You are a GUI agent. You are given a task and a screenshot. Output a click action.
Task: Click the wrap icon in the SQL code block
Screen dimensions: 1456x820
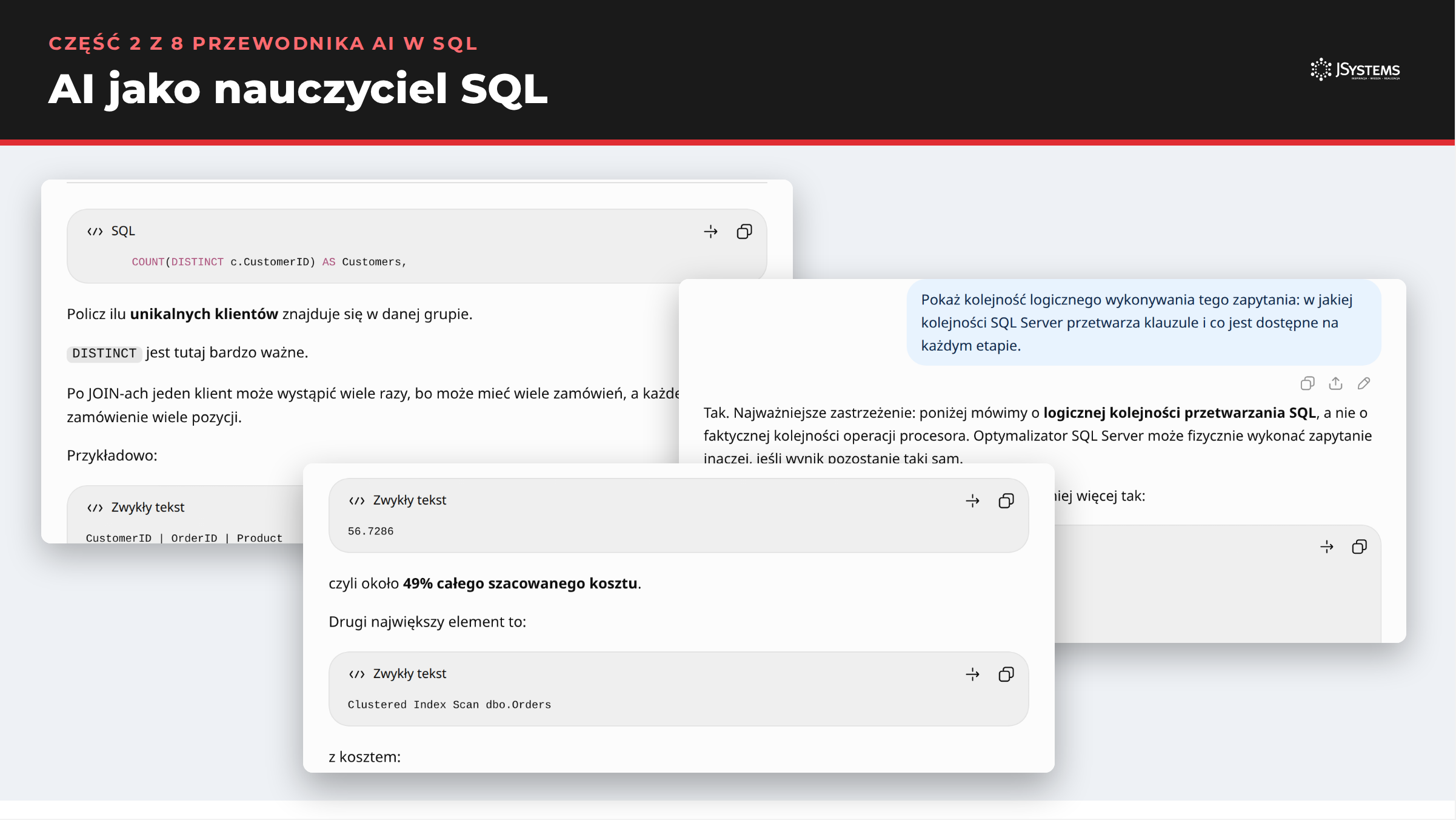coord(710,231)
